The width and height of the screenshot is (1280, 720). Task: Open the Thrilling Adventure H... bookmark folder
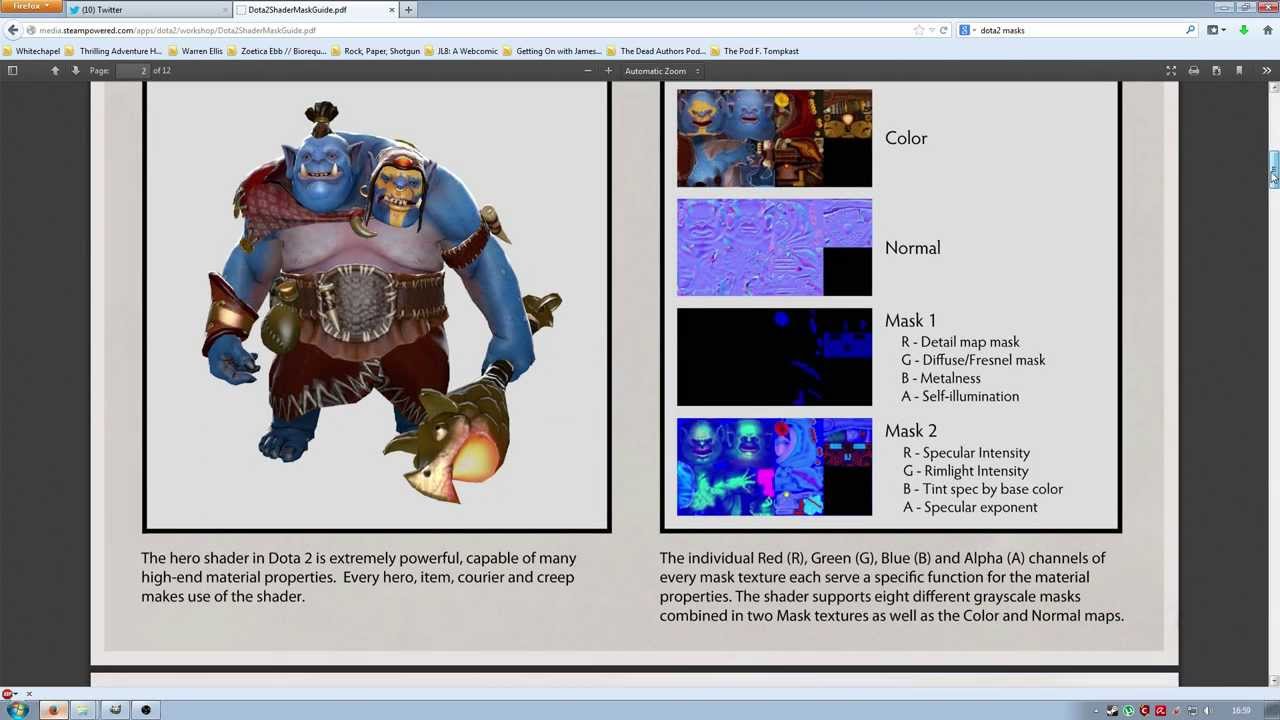pos(113,51)
